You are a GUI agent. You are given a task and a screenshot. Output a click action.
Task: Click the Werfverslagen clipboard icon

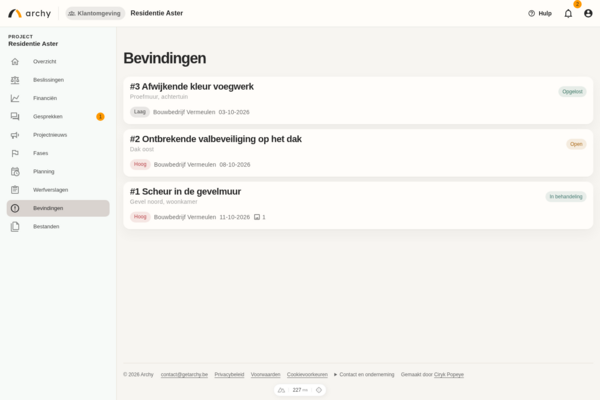click(15, 190)
